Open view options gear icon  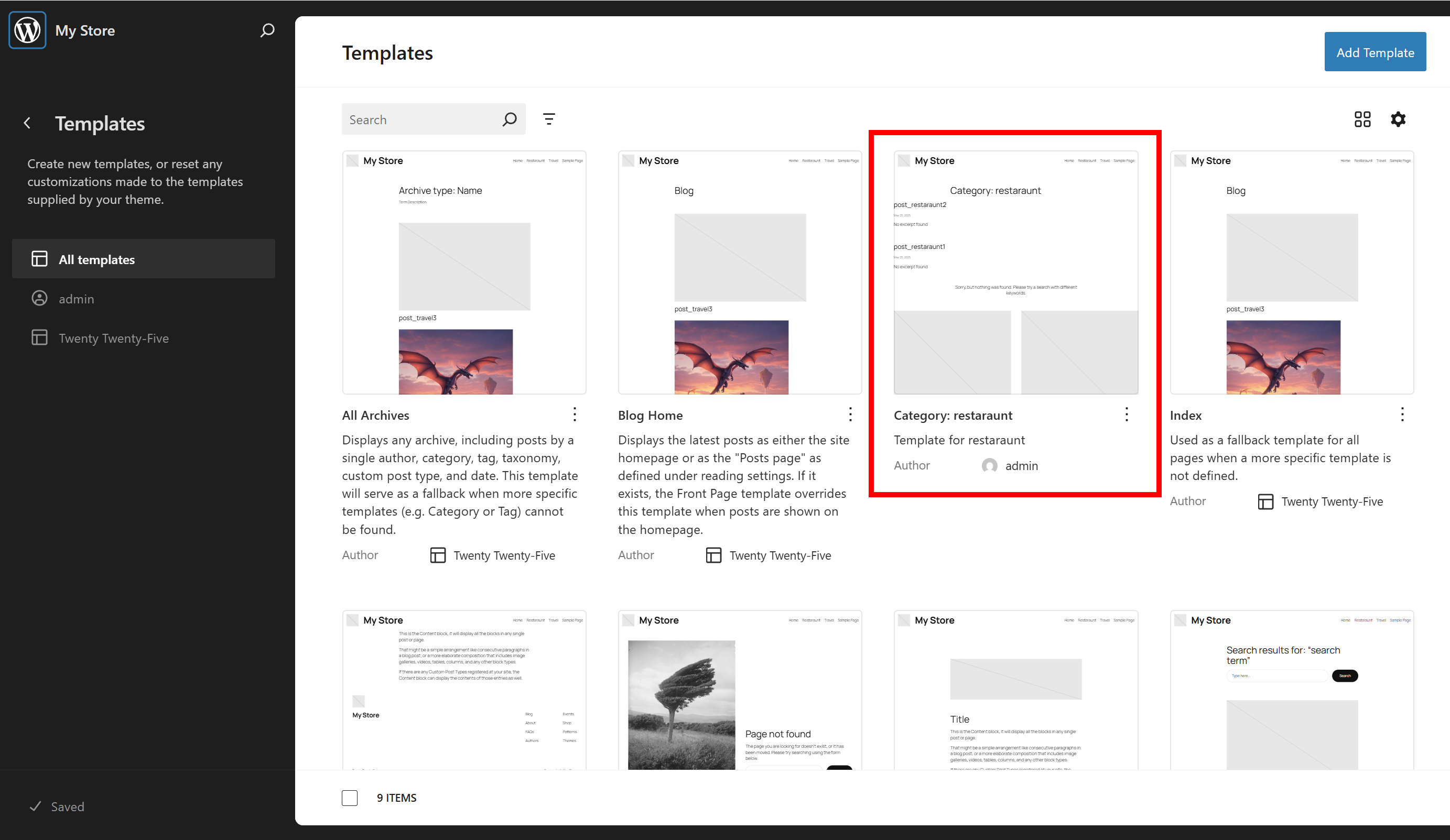pyautogui.click(x=1398, y=119)
